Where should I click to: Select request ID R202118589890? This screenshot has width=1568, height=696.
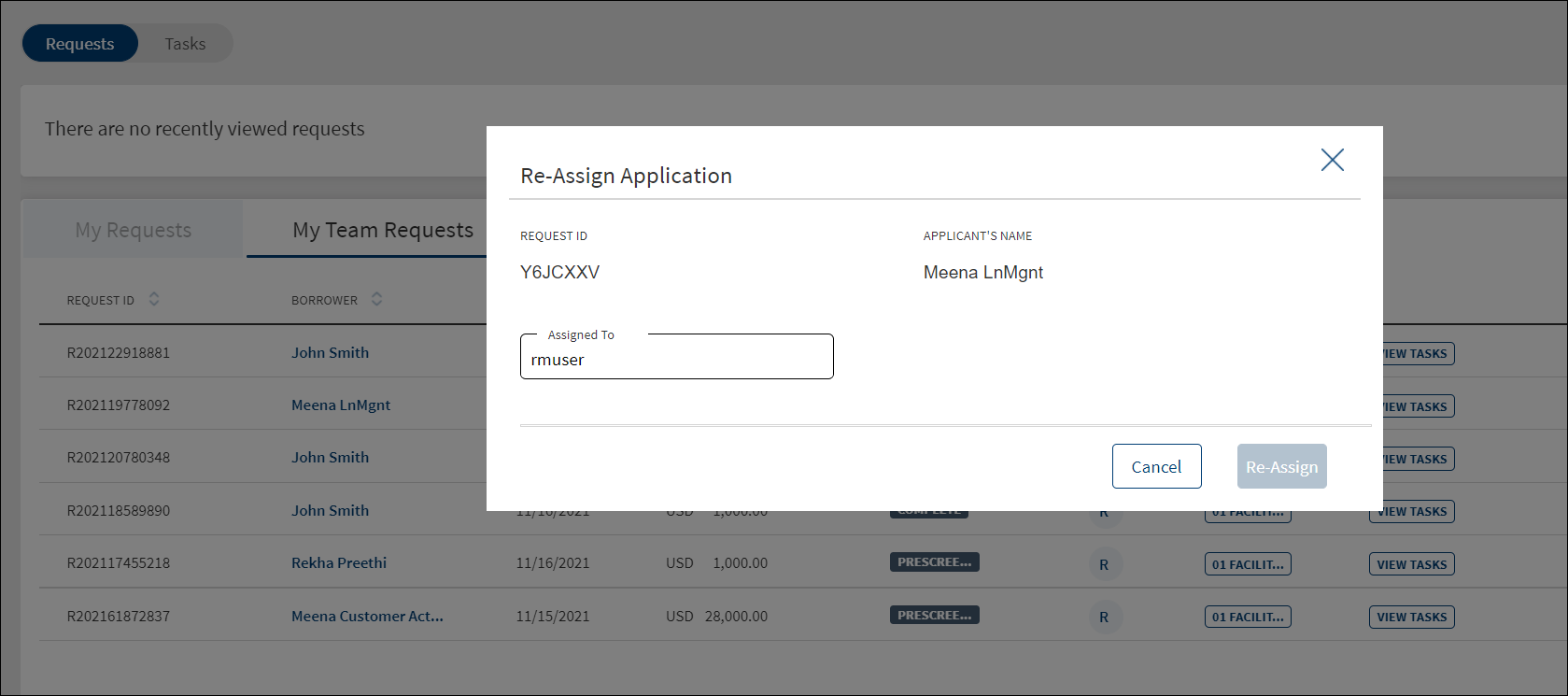coord(119,511)
